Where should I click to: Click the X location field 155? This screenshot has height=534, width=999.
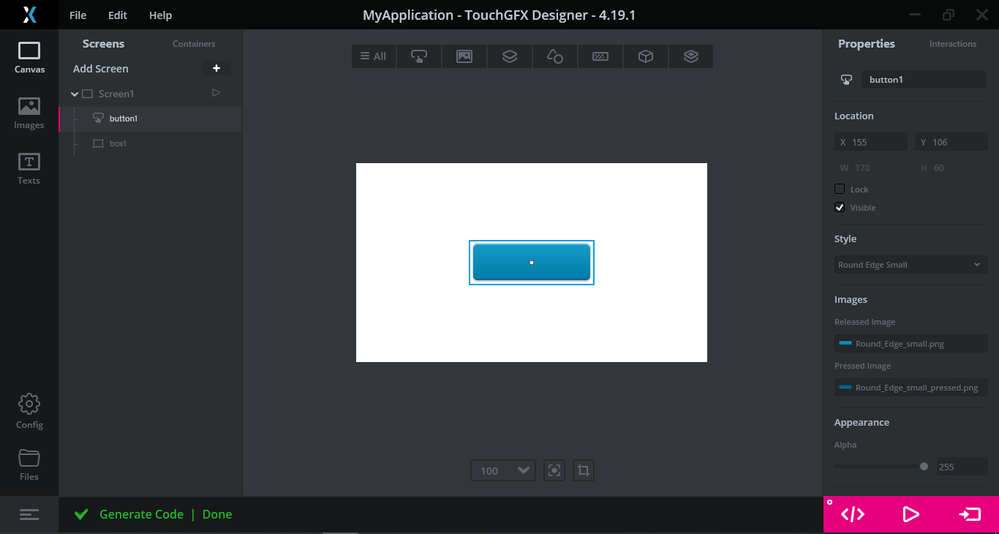click(871, 142)
